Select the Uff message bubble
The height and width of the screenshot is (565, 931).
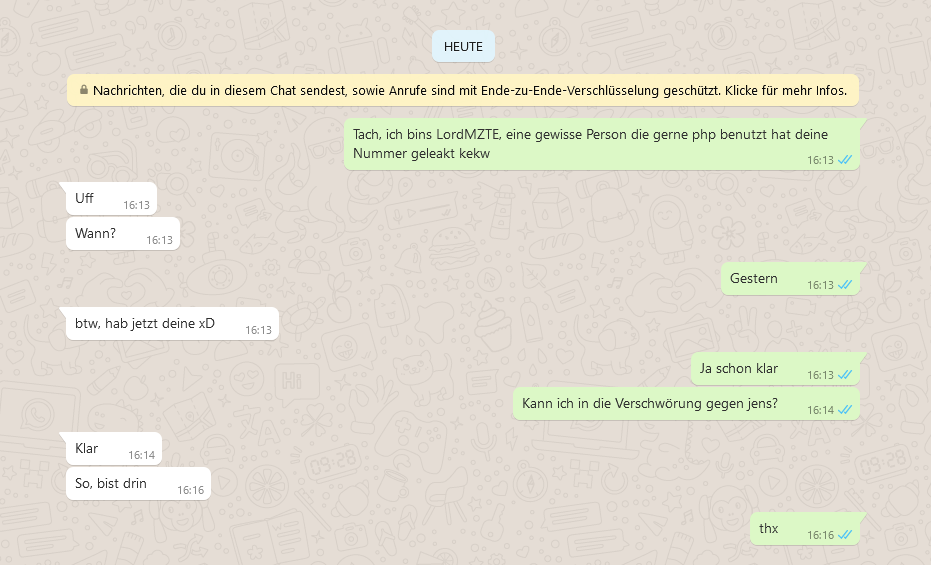click(x=111, y=198)
